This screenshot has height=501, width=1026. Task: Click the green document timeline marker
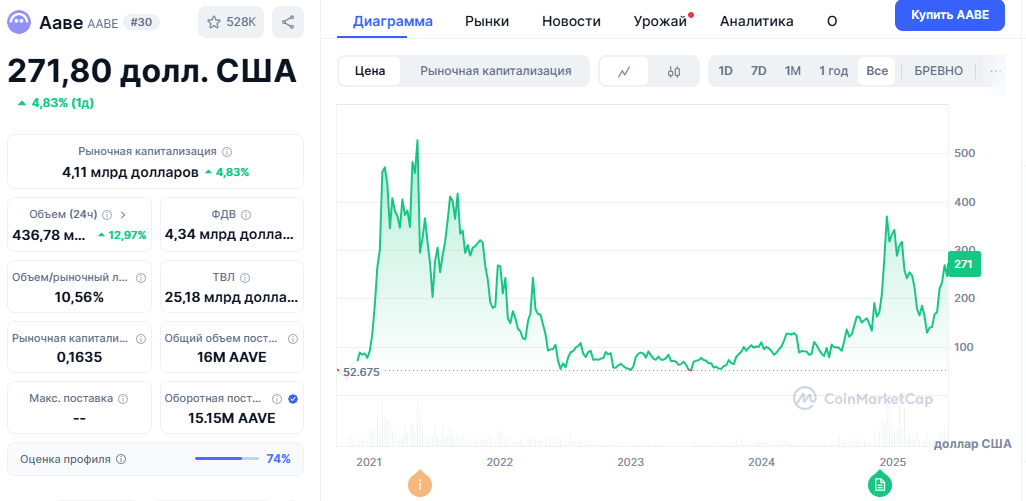tap(880, 485)
